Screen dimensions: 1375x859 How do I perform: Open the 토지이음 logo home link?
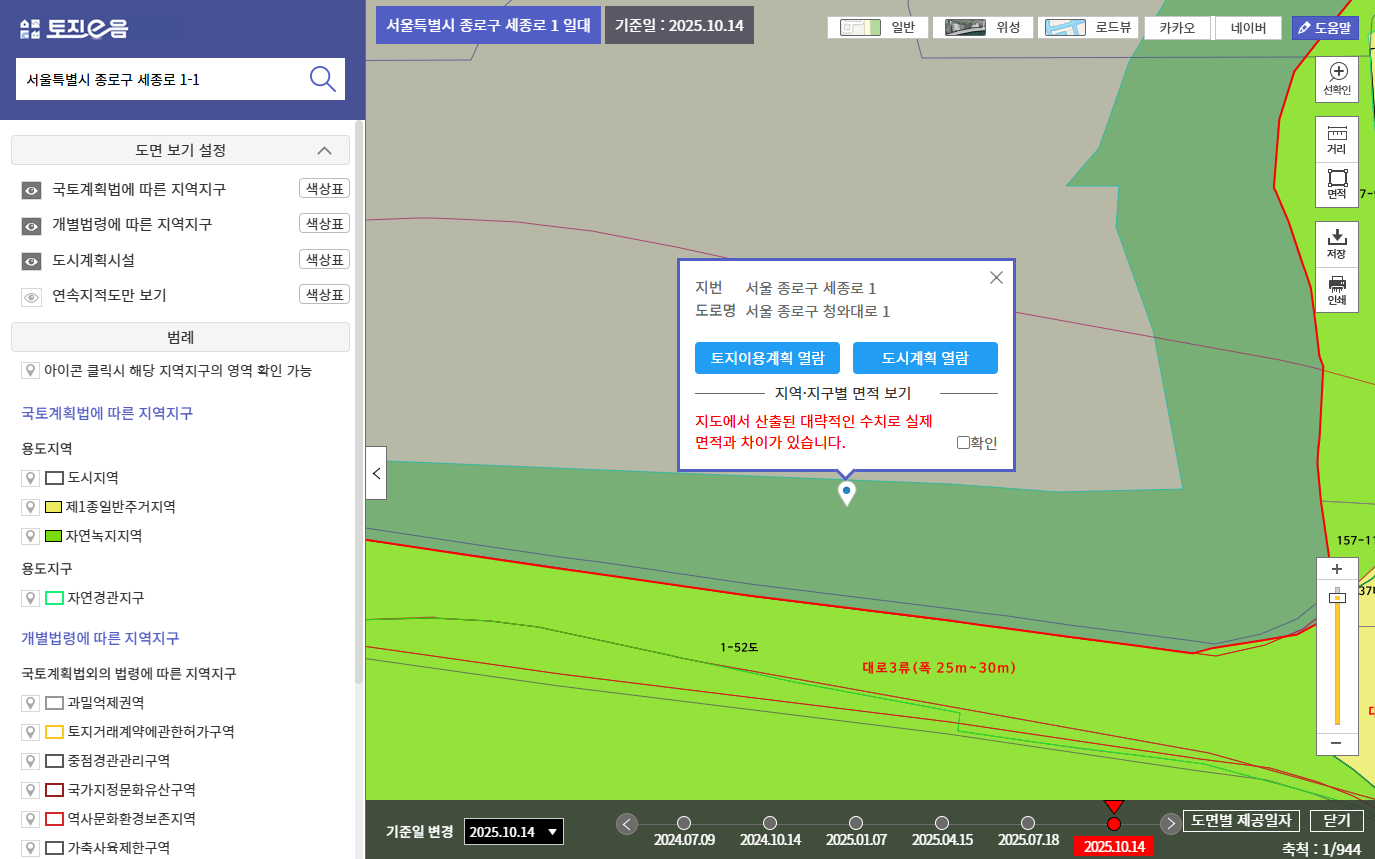74,28
